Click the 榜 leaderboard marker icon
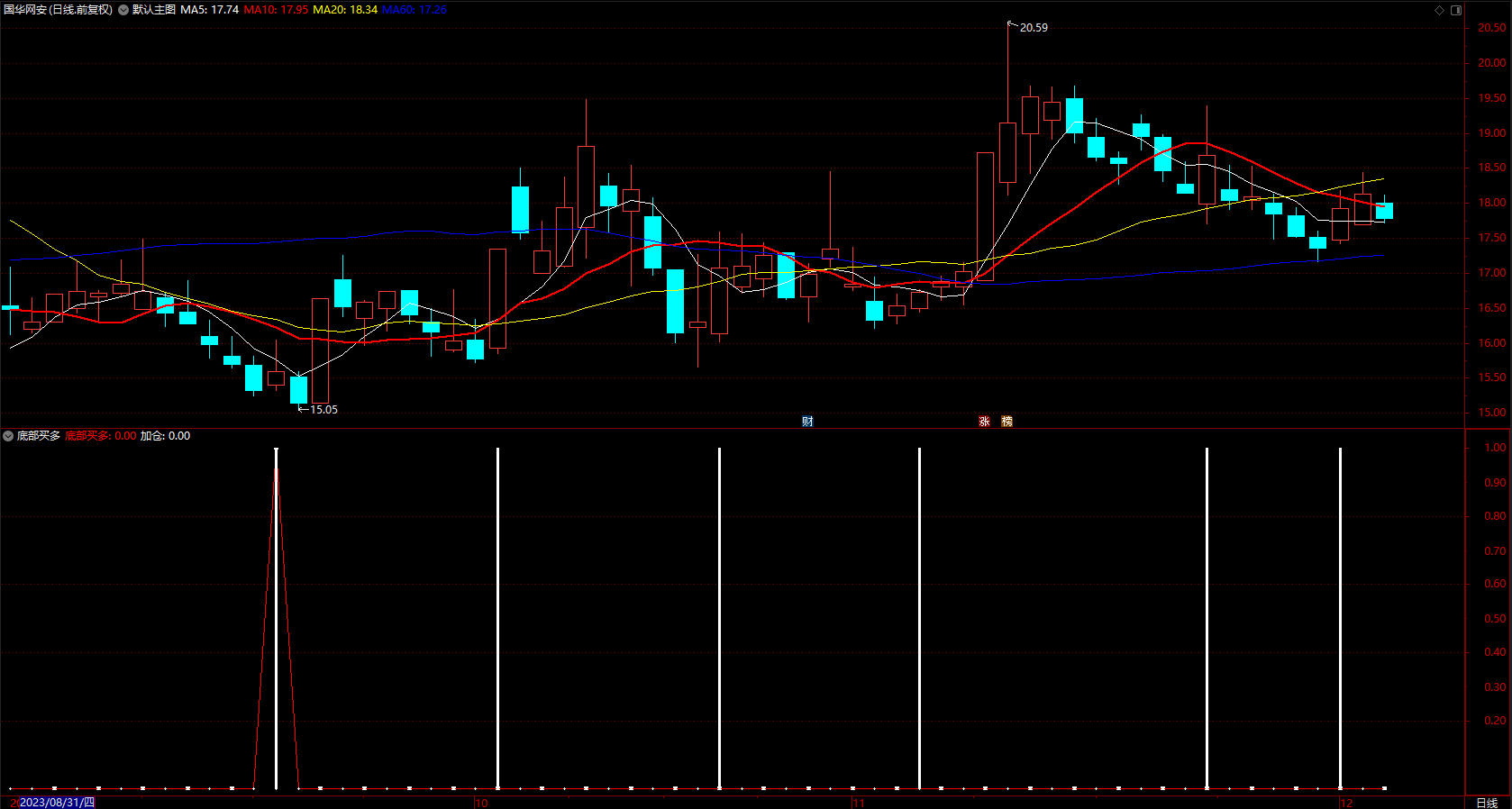This screenshot has height=809, width=1512. pos(1006,422)
